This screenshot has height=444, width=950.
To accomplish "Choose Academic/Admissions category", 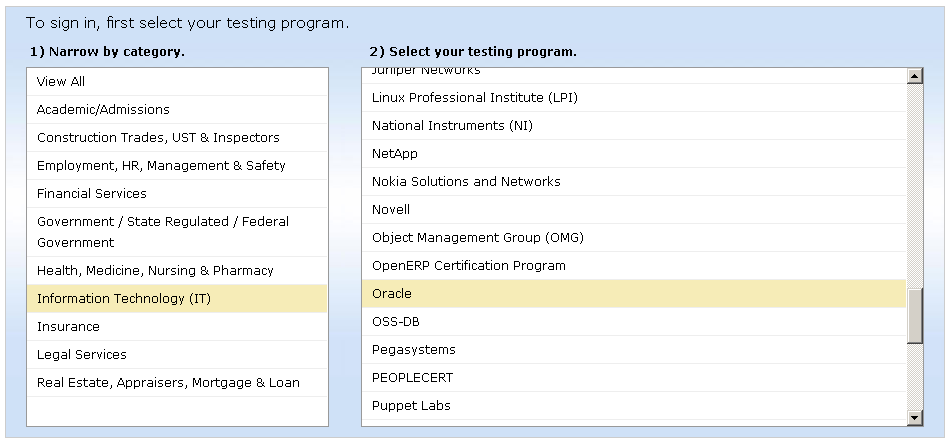I will [x=103, y=110].
